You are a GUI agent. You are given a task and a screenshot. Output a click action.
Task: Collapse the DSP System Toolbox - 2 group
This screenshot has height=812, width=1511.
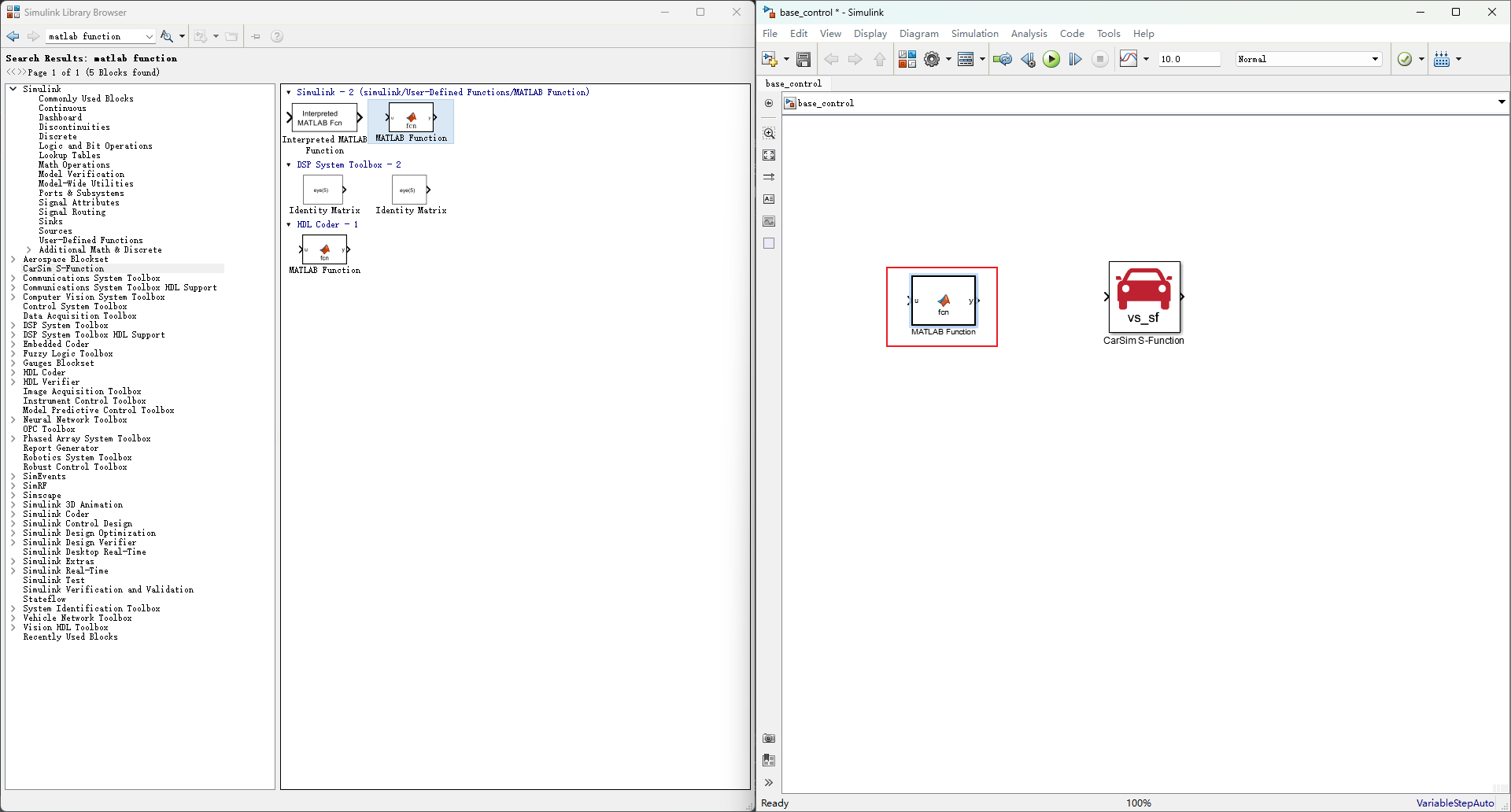289,164
